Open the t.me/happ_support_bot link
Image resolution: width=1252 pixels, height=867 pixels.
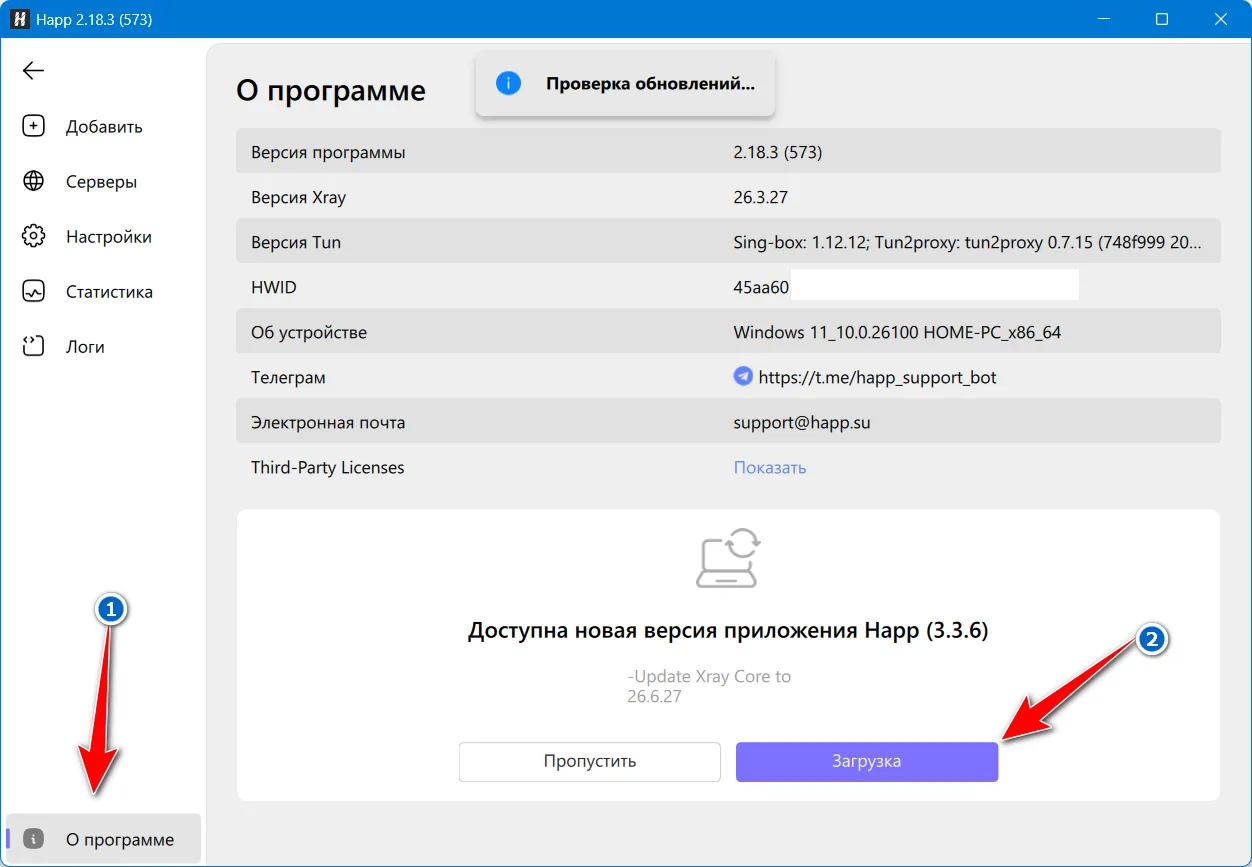point(877,378)
